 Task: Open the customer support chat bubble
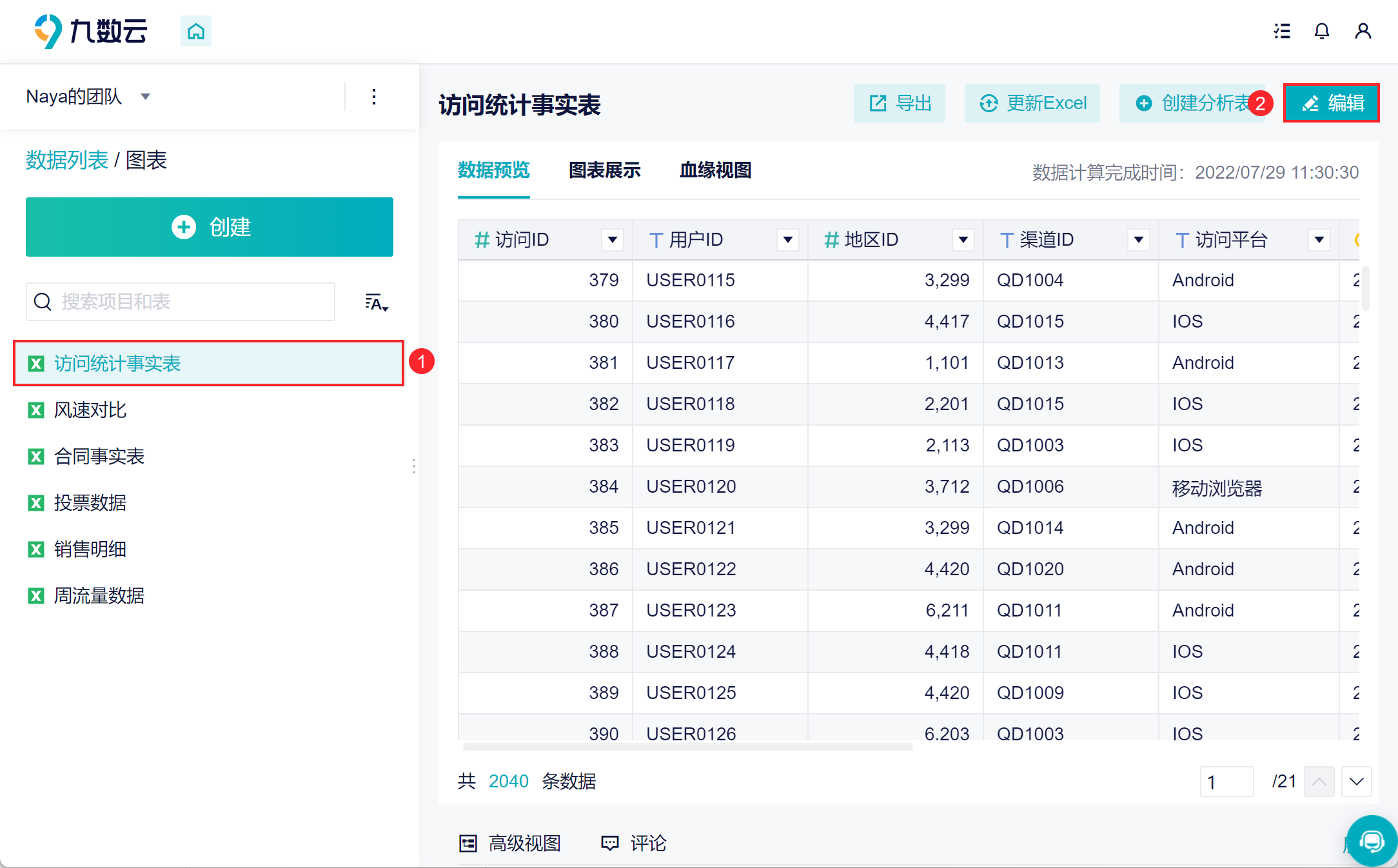1372,840
